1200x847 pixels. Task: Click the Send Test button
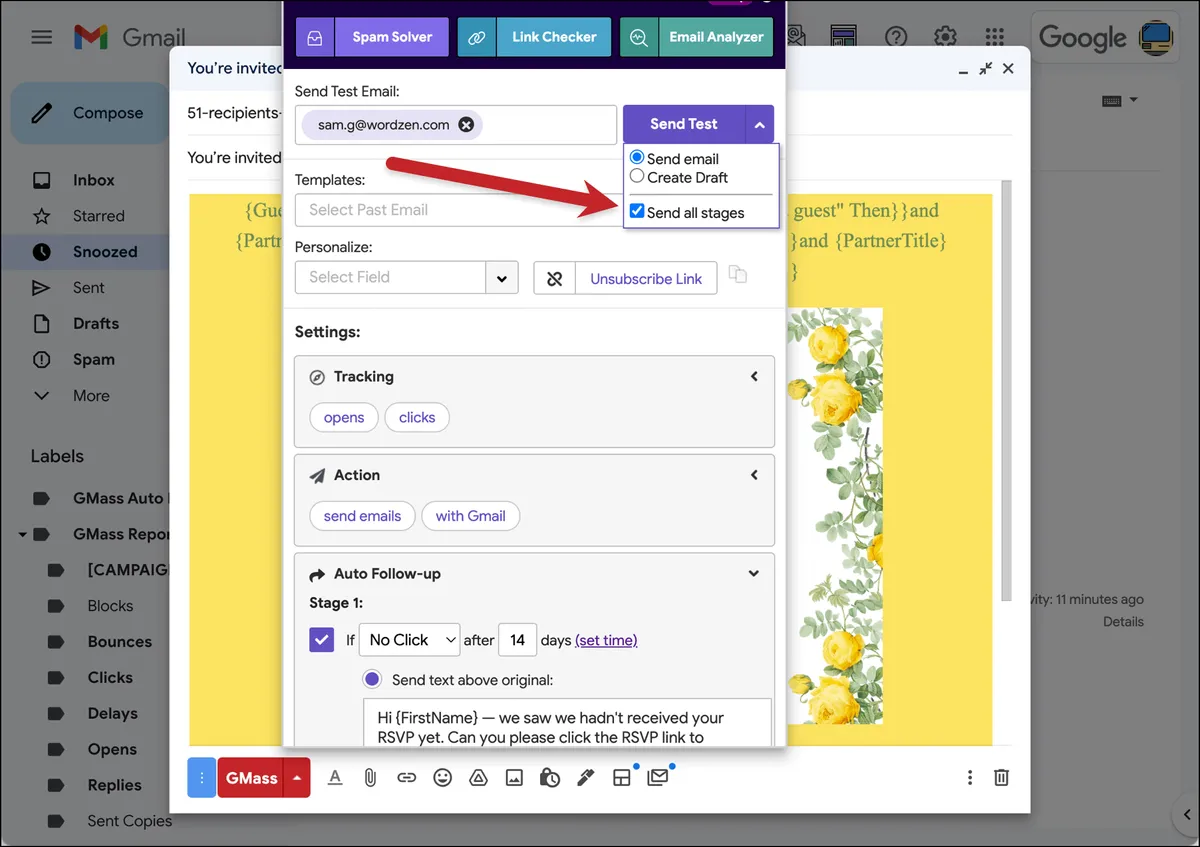click(x=684, y=124)
